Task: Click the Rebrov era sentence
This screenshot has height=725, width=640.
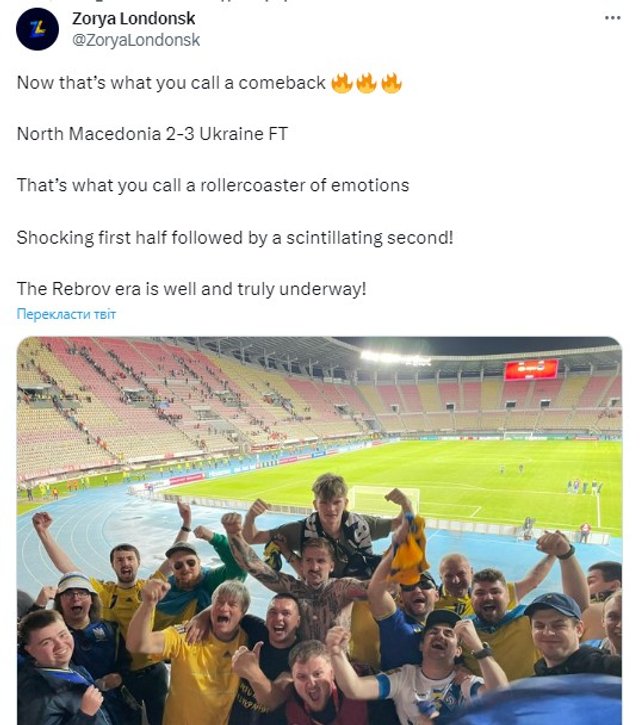Action: tap(192, 289)
